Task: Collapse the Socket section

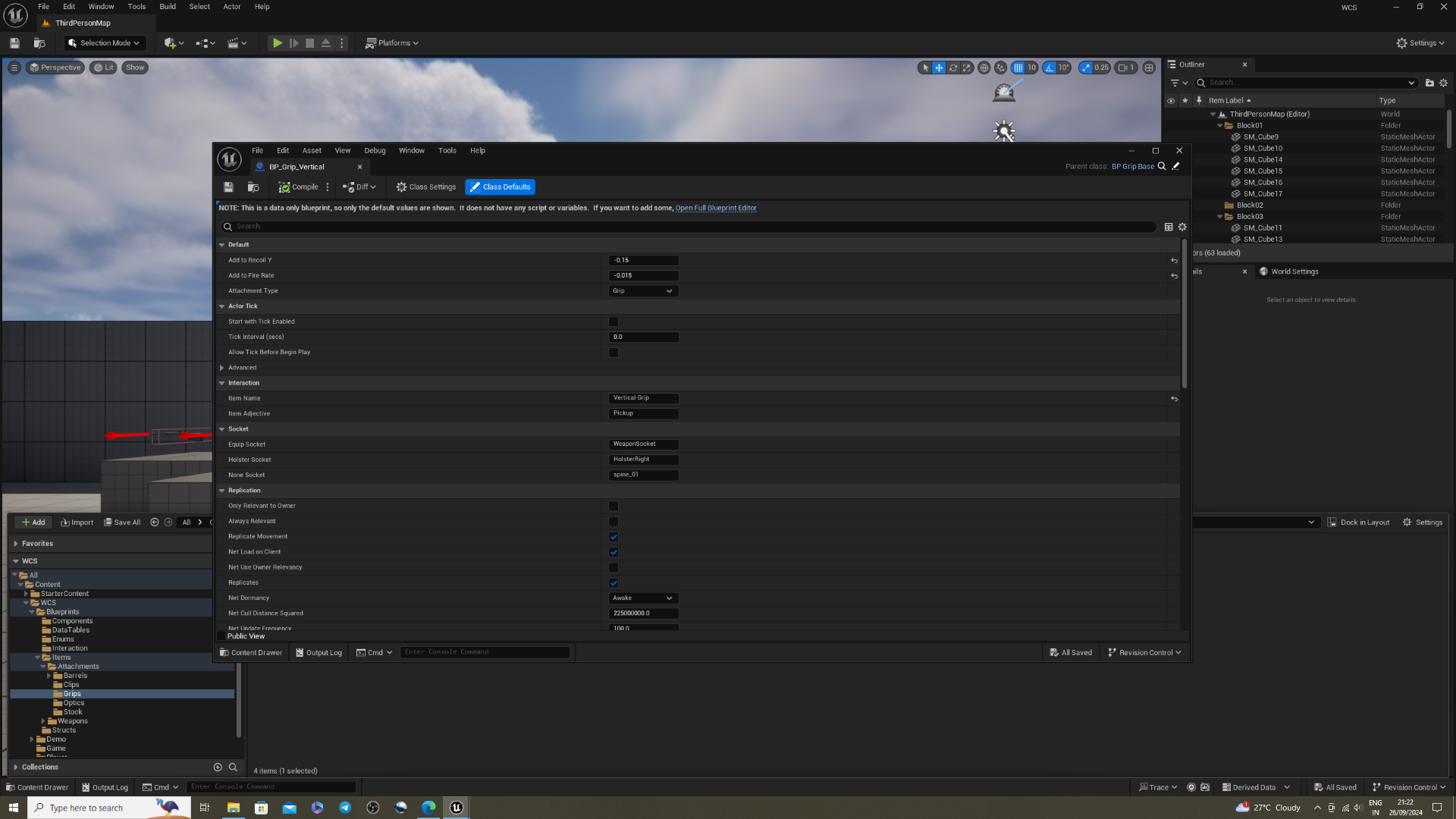Action: pyautogui.click(x=222, y=429)
